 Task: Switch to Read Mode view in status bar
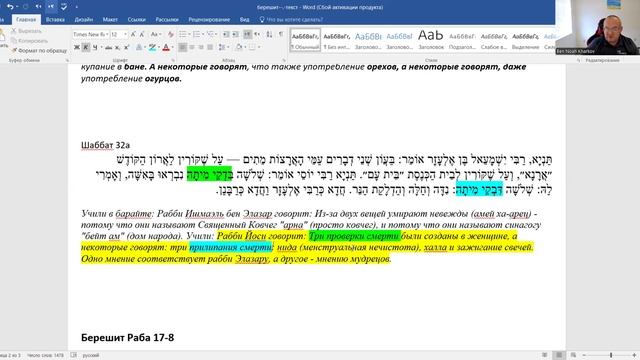tap(545, 355)
